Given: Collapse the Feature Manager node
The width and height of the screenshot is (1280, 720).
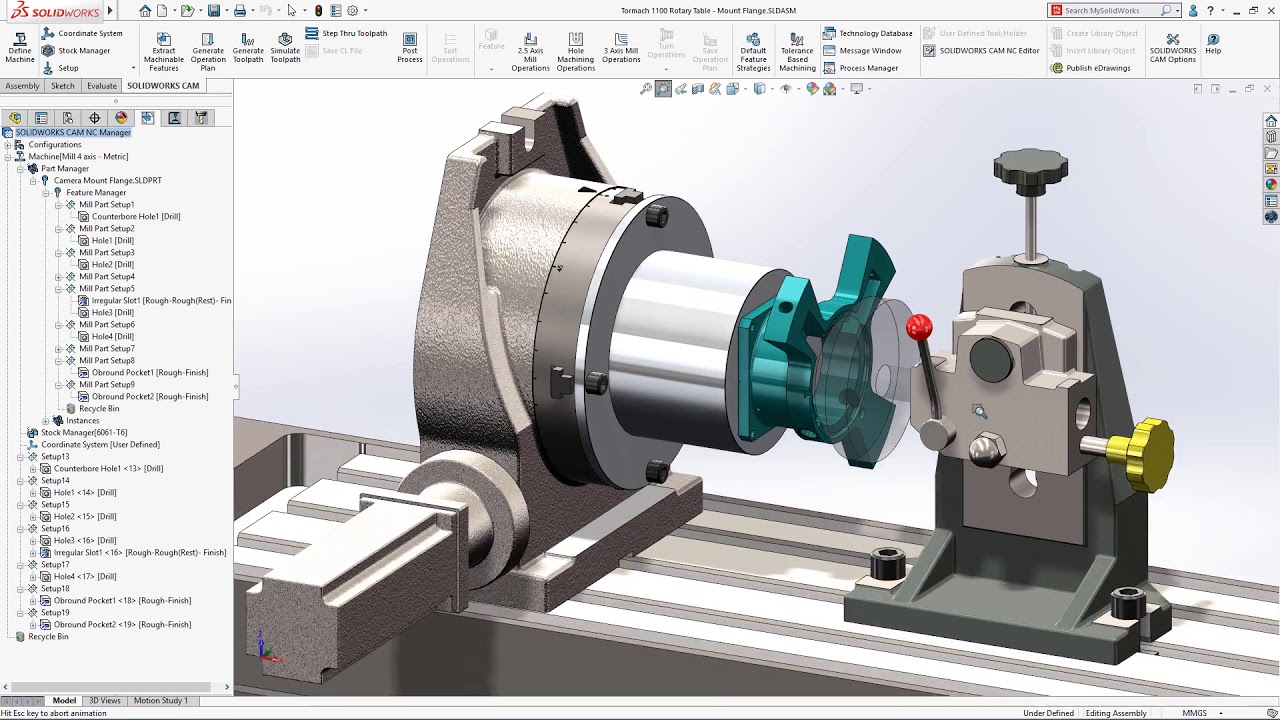Looking at the screenshot, I should click(x=46, y=192).
